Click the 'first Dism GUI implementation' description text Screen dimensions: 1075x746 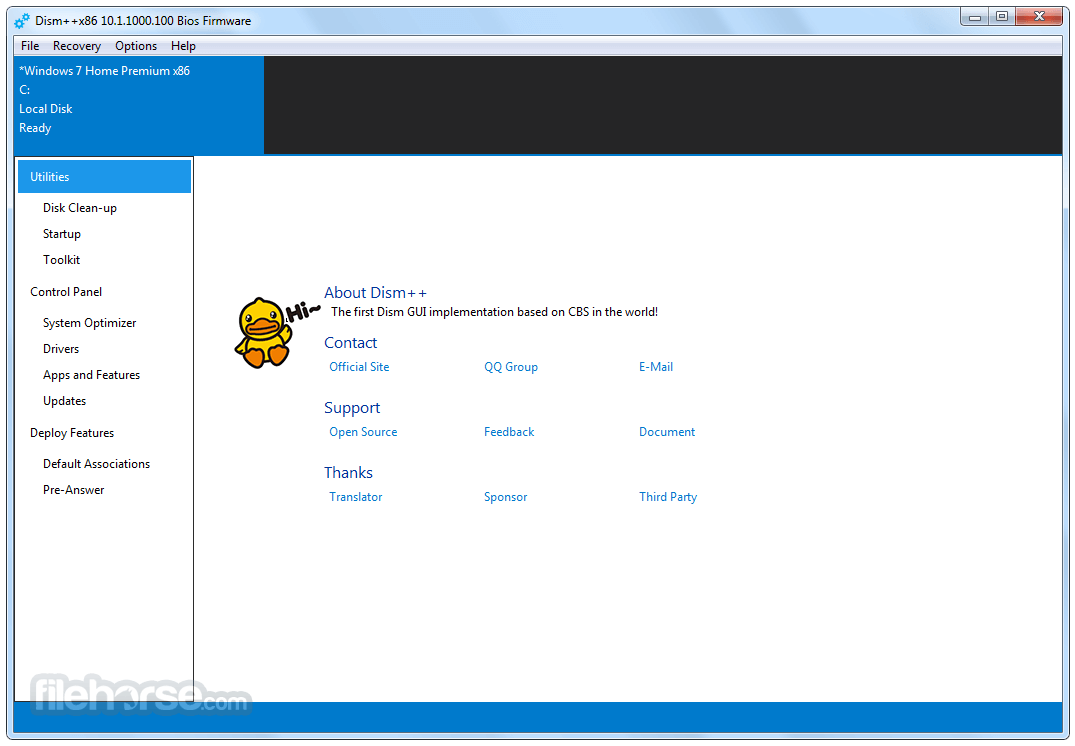[494, 312]
